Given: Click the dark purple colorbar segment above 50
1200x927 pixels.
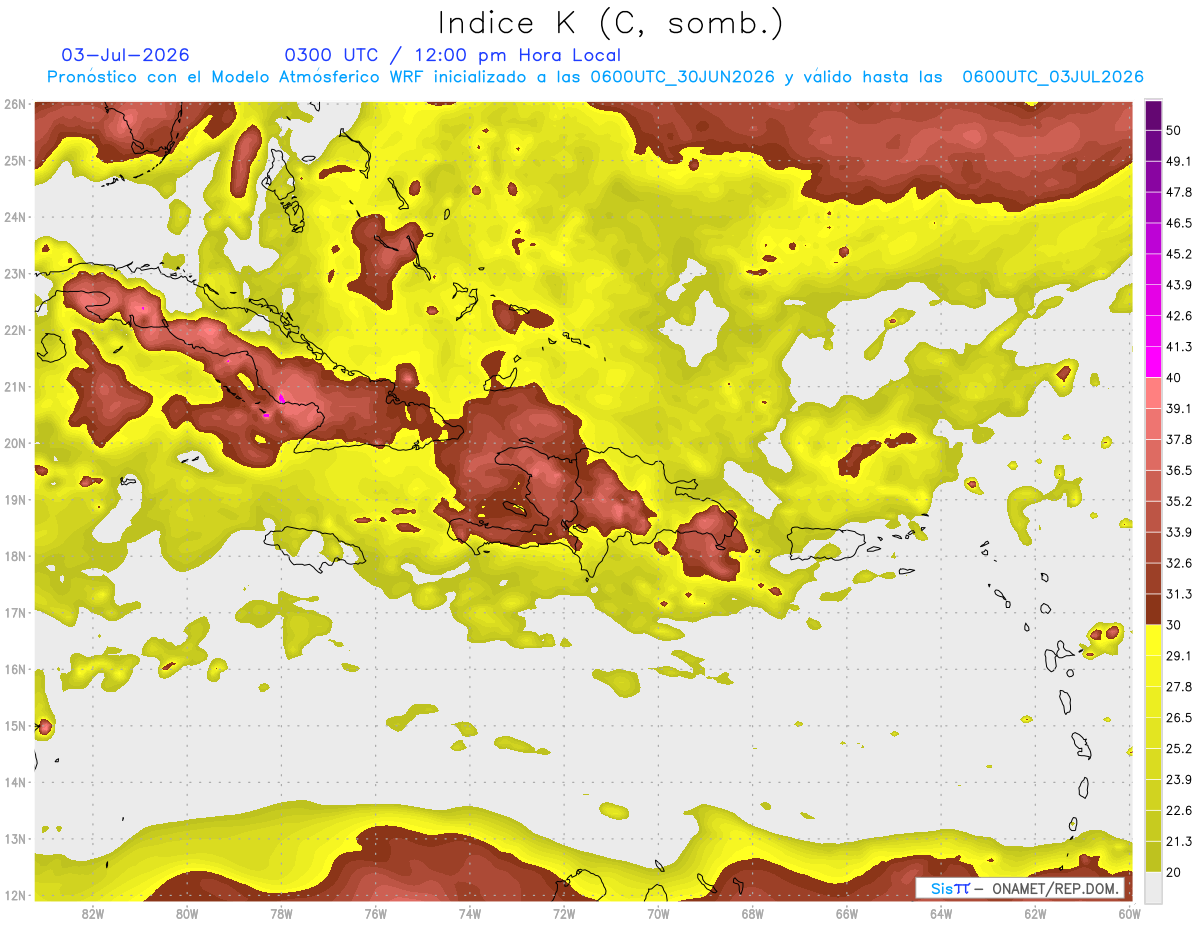Looking at the screenshot, I should pos(1154,116).
